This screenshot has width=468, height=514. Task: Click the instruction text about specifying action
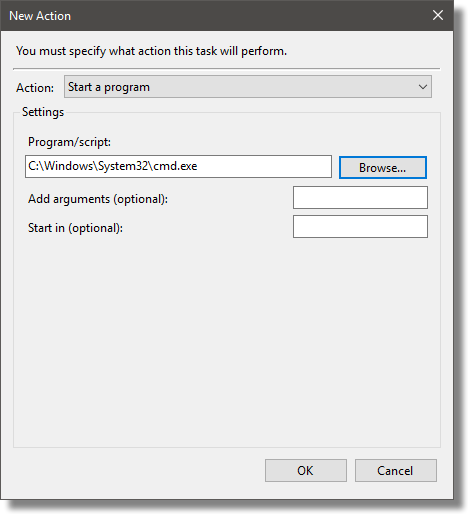[x=151, y=51]
